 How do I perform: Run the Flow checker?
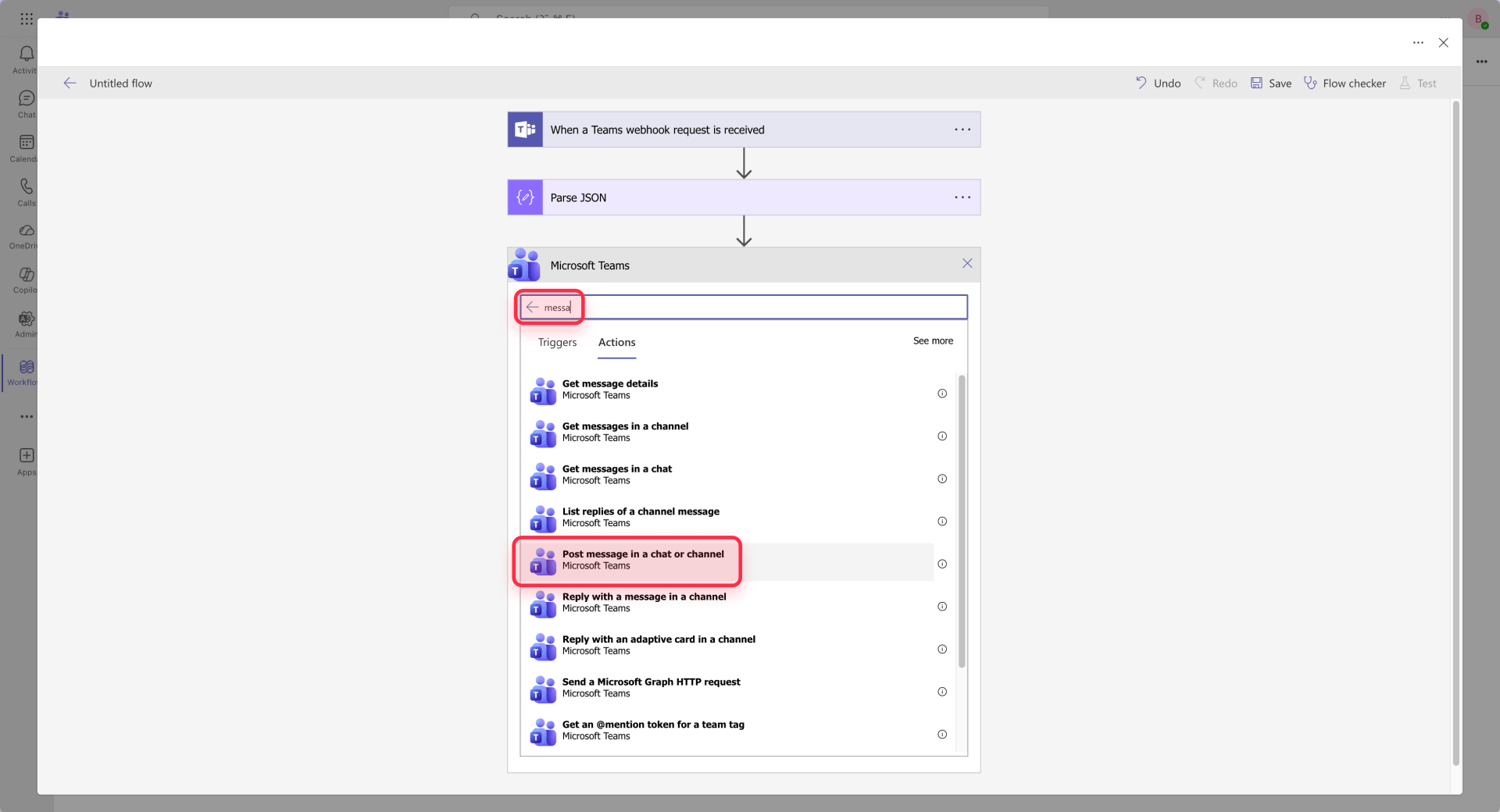click(1345, 83)
